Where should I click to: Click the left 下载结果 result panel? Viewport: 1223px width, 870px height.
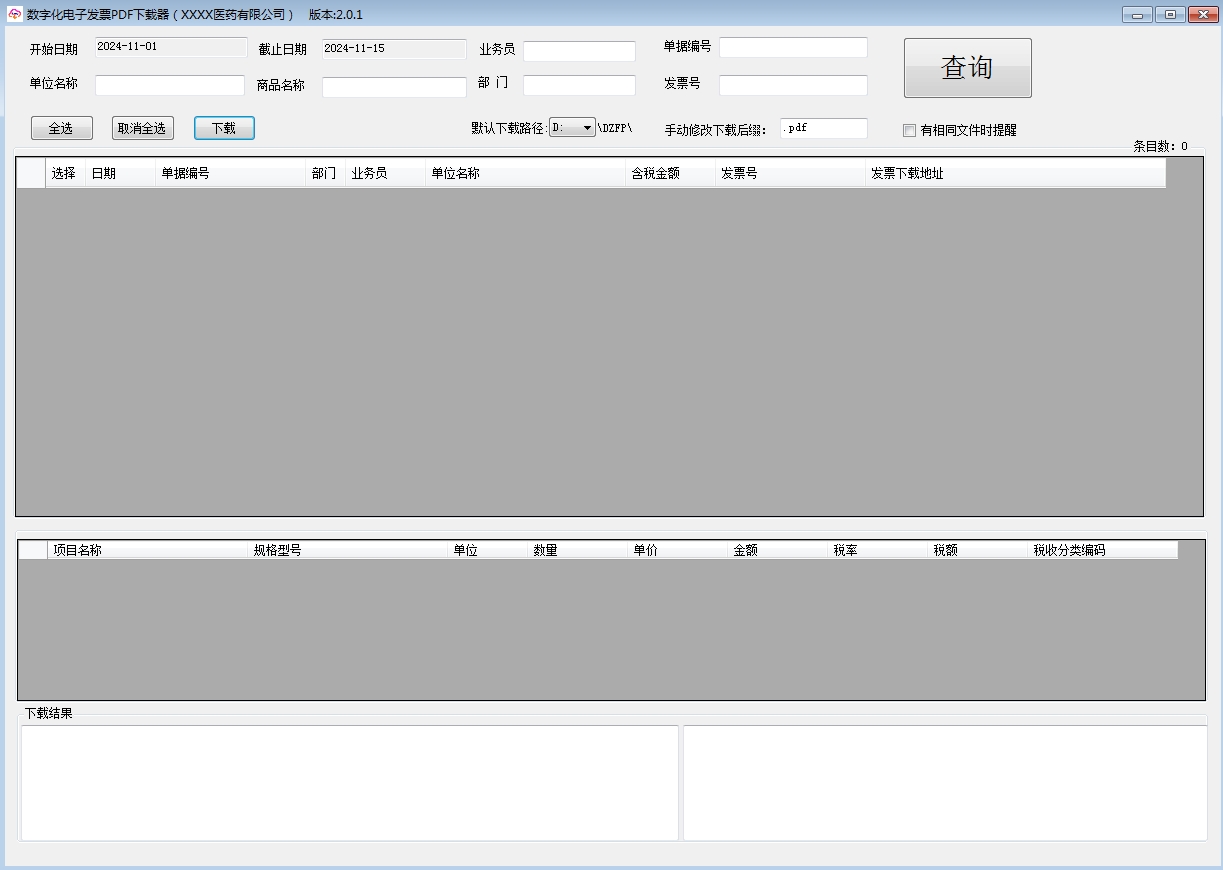(x=348, y=782)
